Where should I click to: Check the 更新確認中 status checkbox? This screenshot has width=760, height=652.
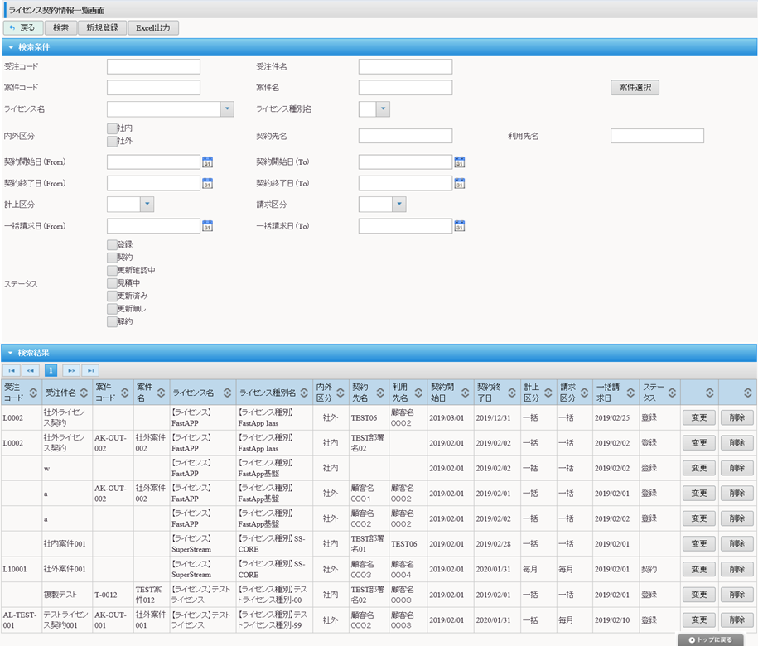tap(112, 270)
